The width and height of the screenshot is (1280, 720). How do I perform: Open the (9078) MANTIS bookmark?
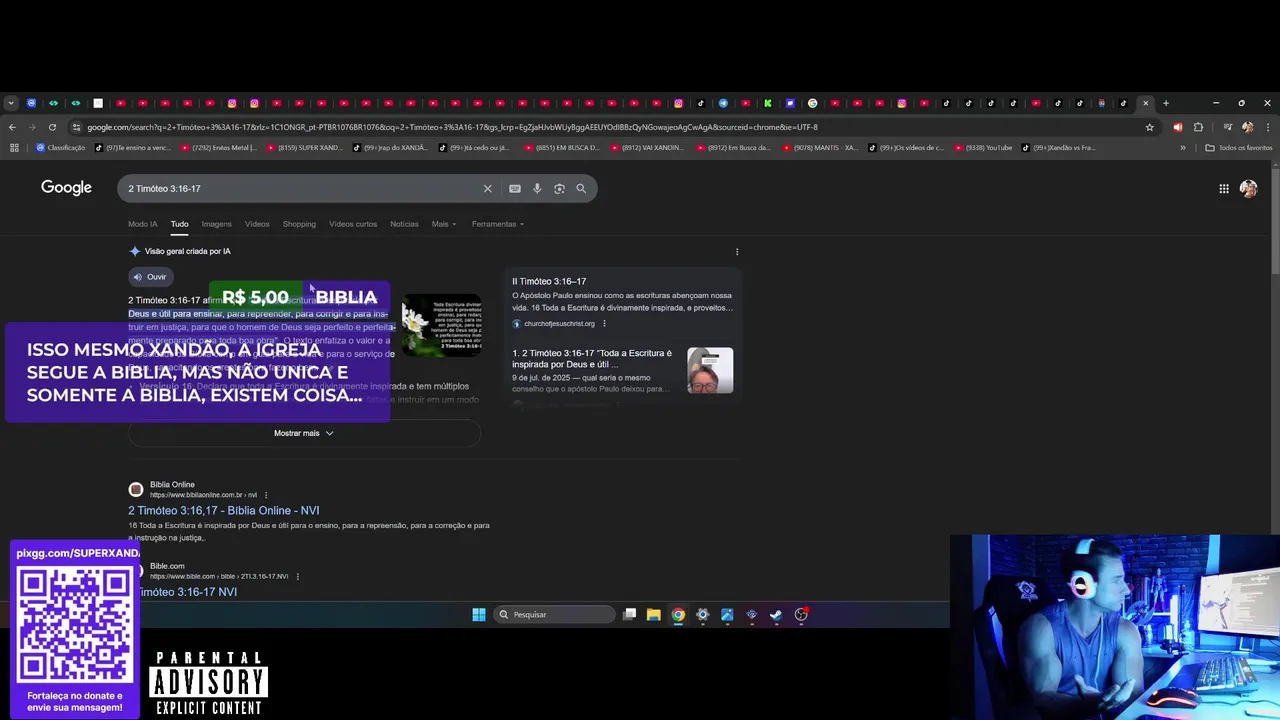pyautogui.click(x=819, y=148)
